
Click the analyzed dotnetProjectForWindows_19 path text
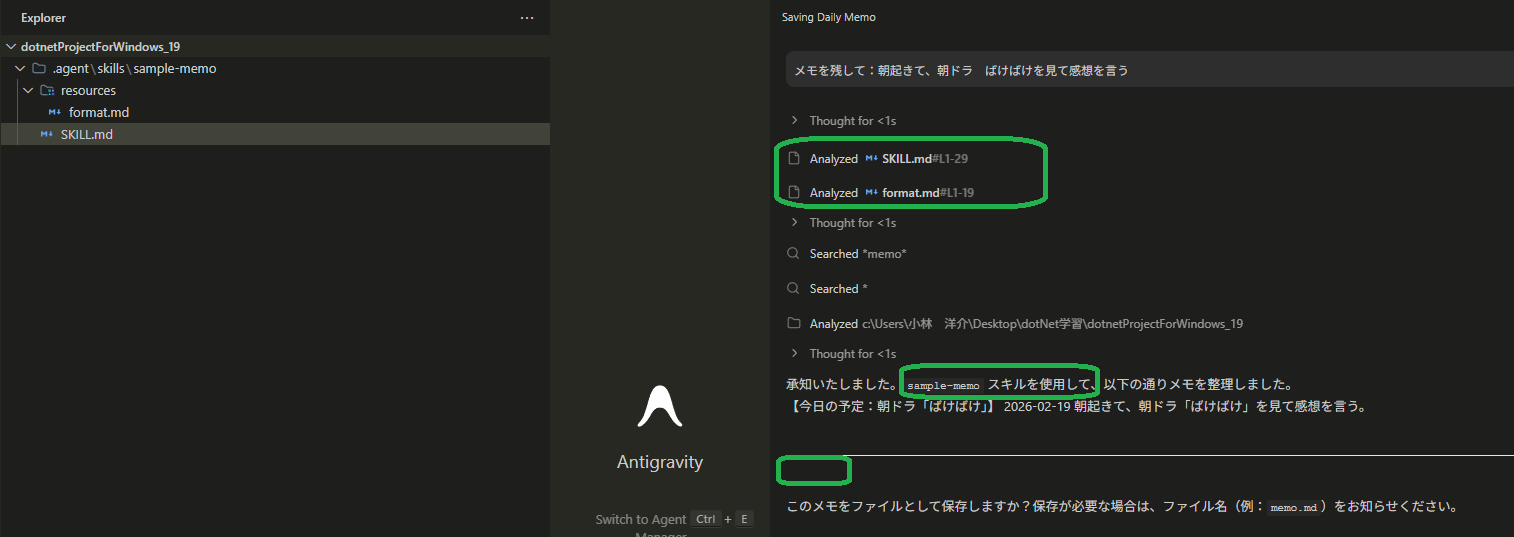1053,324
